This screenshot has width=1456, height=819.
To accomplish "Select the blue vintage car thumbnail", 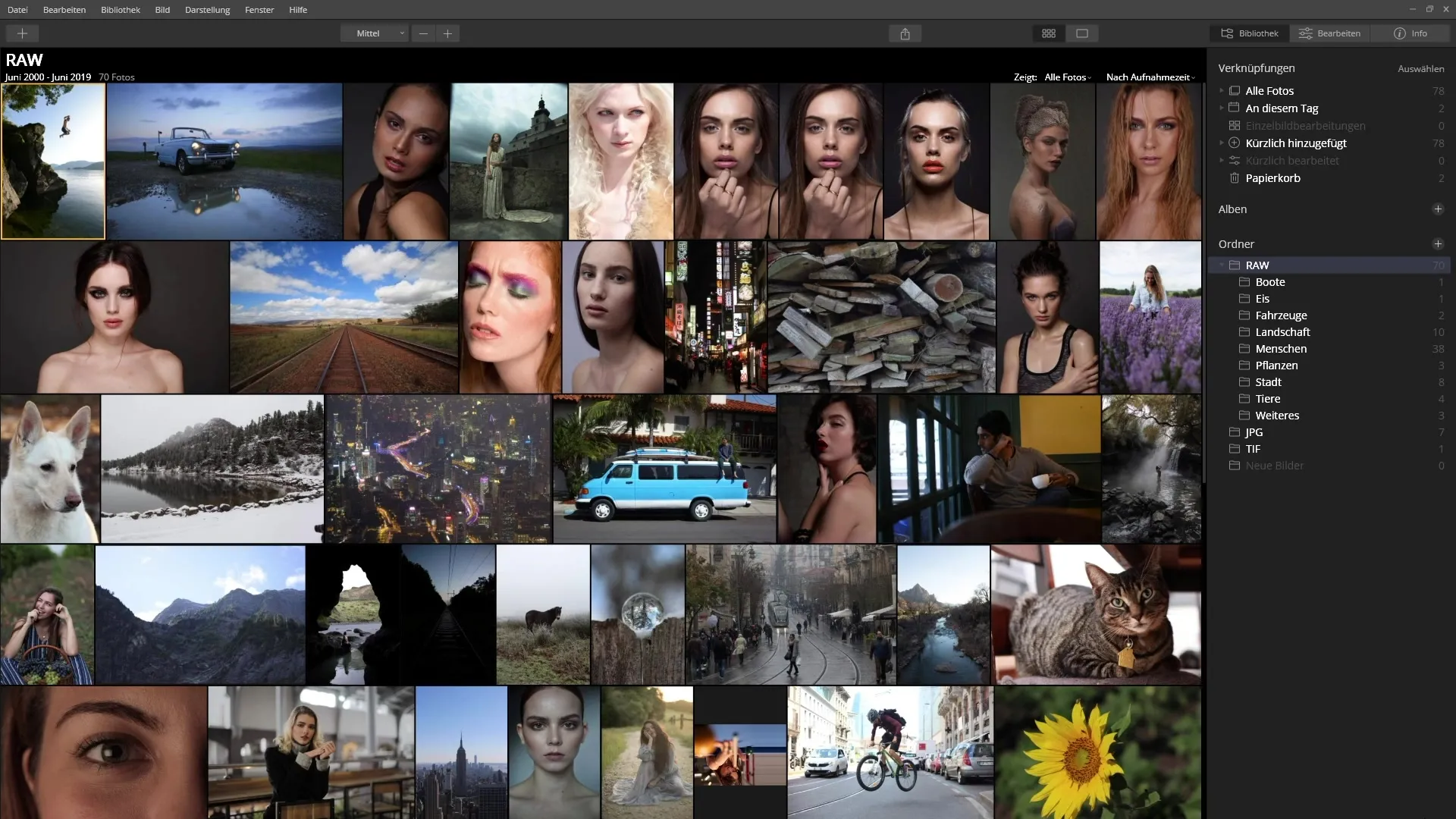I will pyautogui.click(x=224, y=161).
